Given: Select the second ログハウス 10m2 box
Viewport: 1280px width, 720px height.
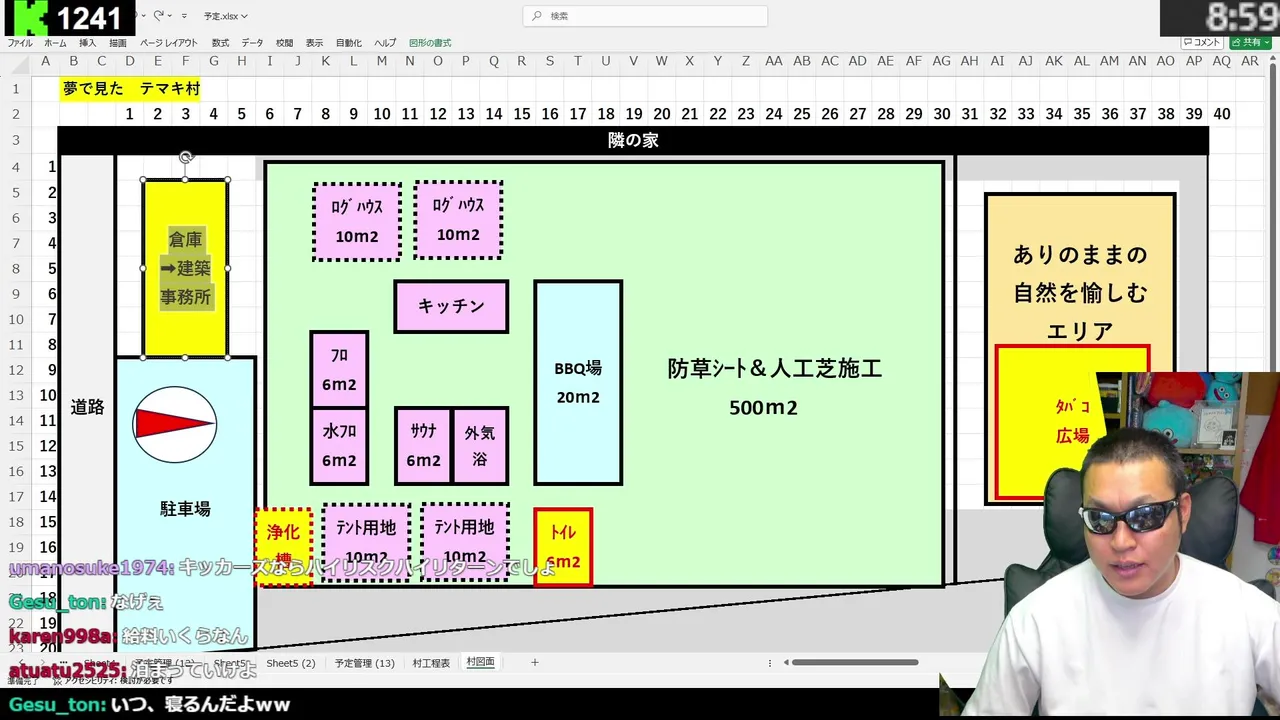Looking at the screenshot, I should pos(458,220).
